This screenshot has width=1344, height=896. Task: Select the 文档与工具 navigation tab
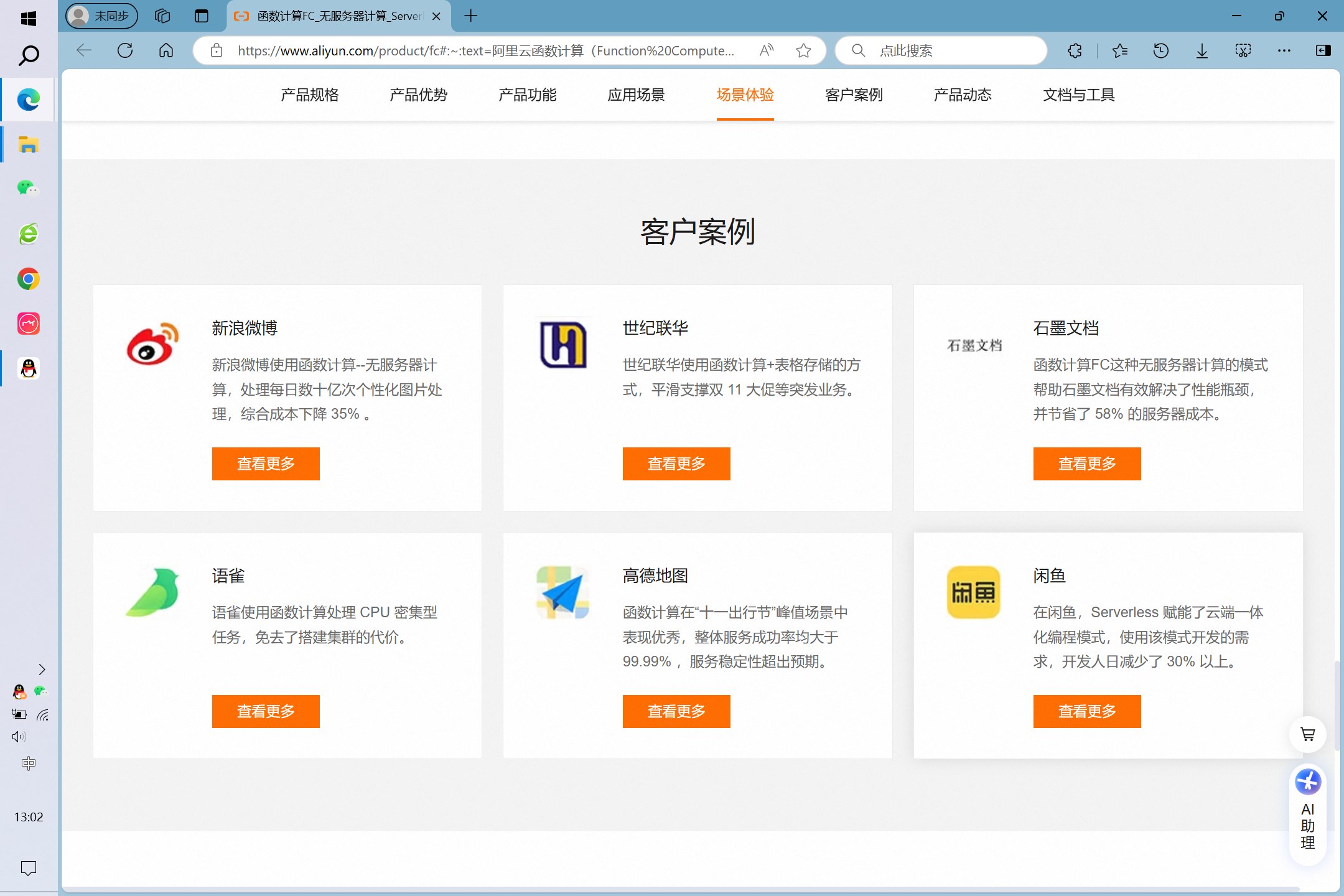click(1078, 95)
